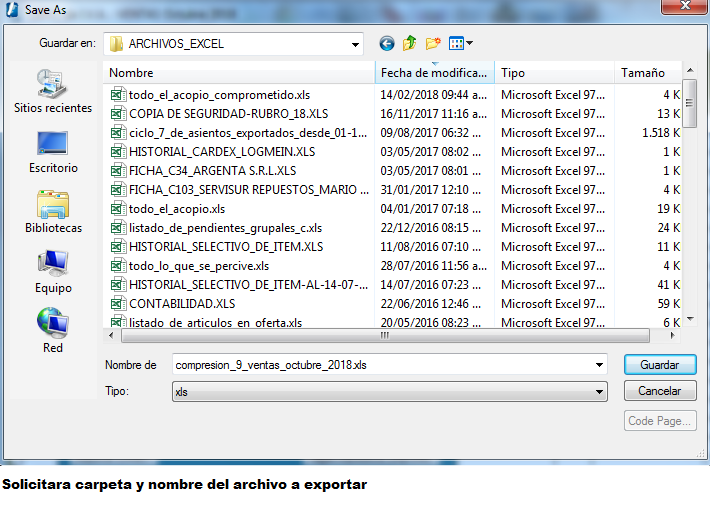Click the Cancelar button
Viewport: 710px width, 505px height.
[660, 391]
